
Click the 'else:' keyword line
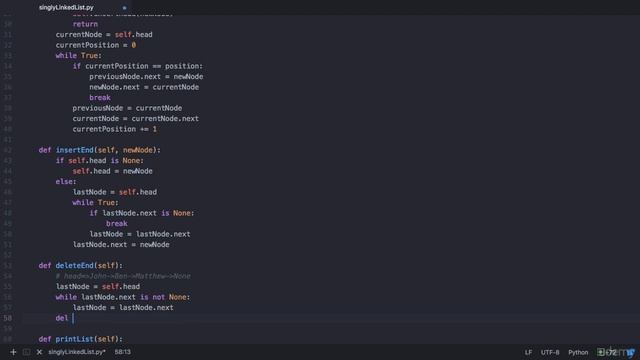coord(66,182)
